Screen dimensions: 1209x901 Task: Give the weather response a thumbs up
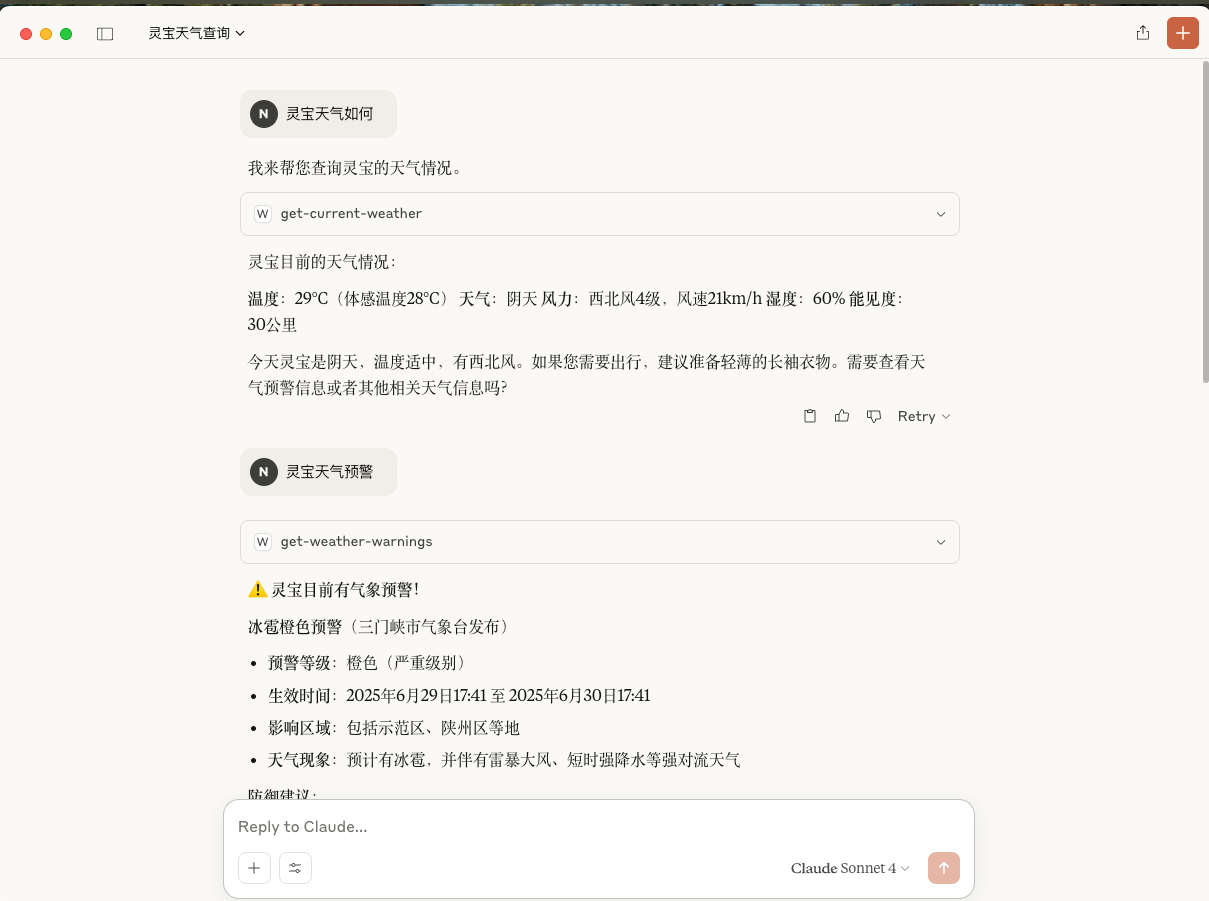[x=842, y=416]
